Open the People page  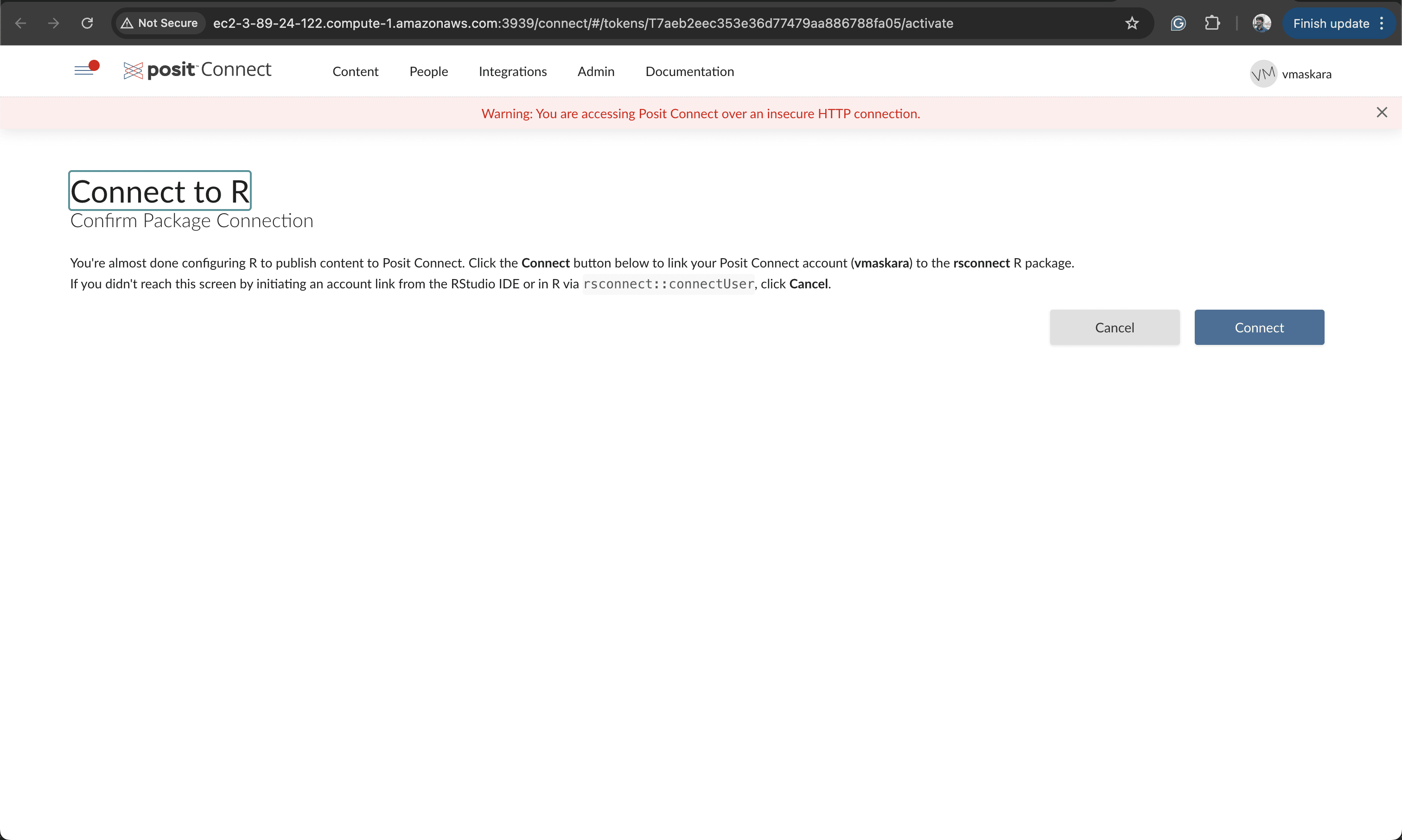[428, 71]
